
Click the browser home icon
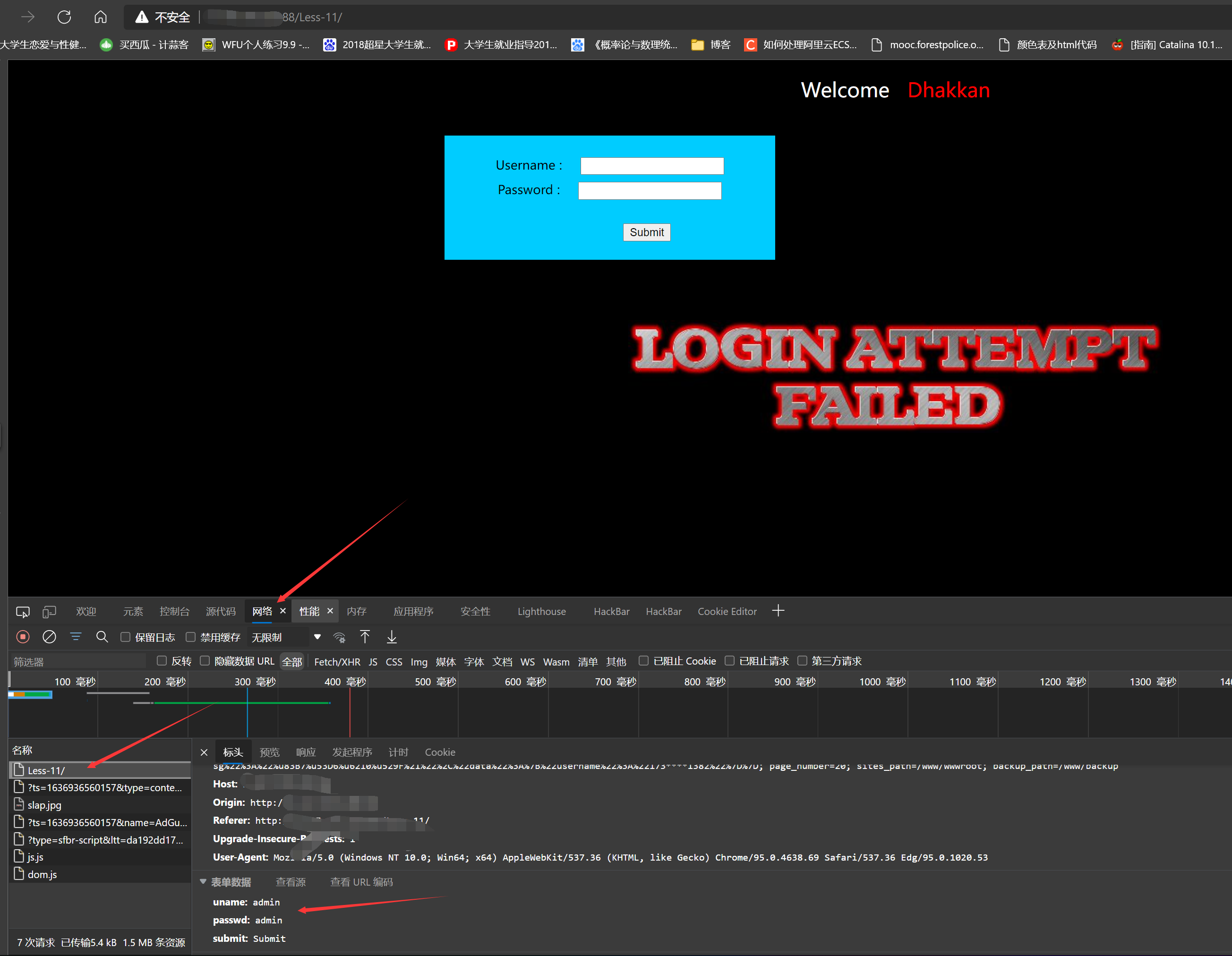[101, 17]
